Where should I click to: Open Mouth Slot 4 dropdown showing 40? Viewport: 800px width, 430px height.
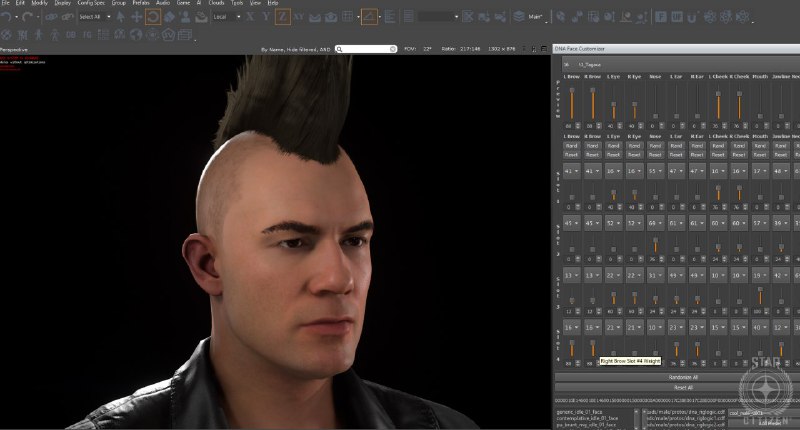pos(760,327)
